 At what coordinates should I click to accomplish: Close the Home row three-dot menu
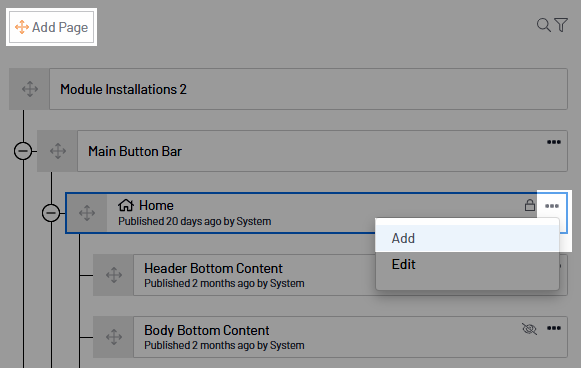coord(552,206)
